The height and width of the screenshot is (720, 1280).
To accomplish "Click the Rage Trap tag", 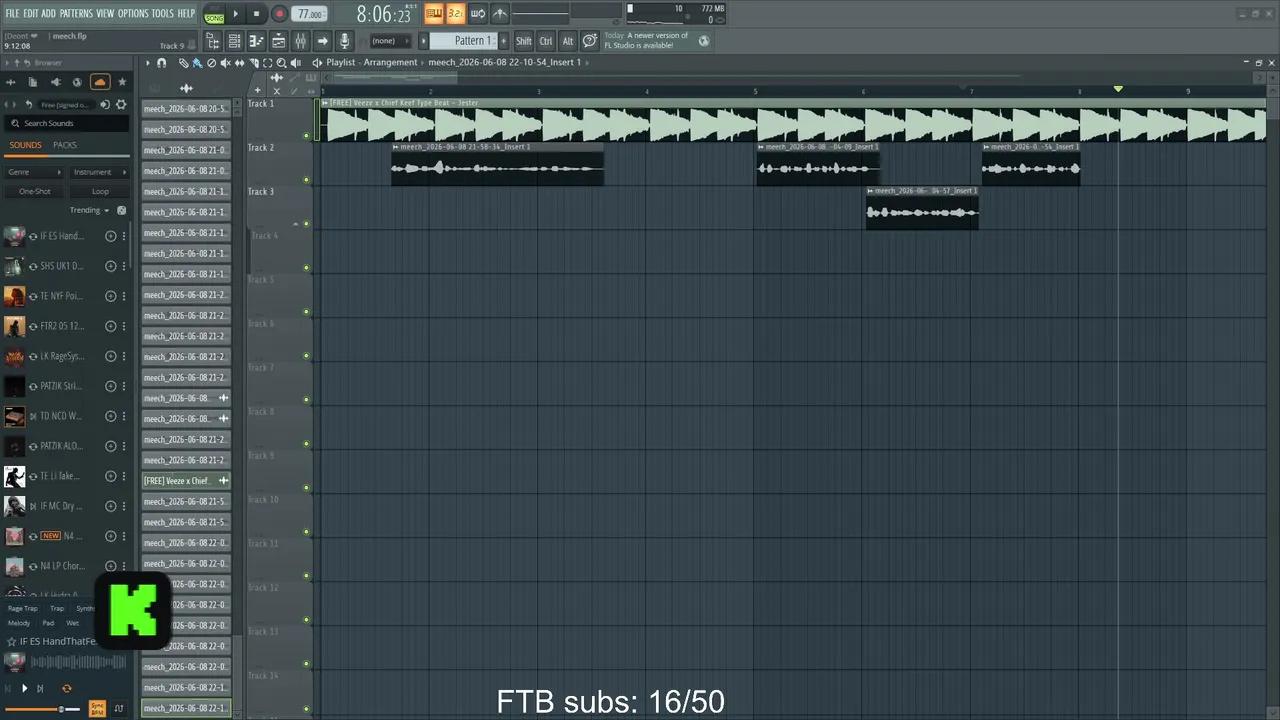I will 23,608.
